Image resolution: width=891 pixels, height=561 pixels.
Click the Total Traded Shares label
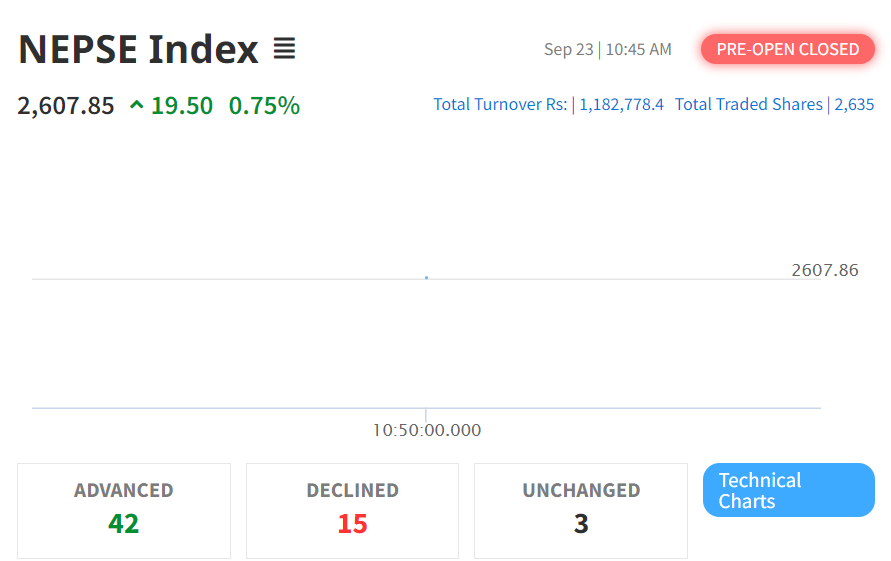point(749,104)
